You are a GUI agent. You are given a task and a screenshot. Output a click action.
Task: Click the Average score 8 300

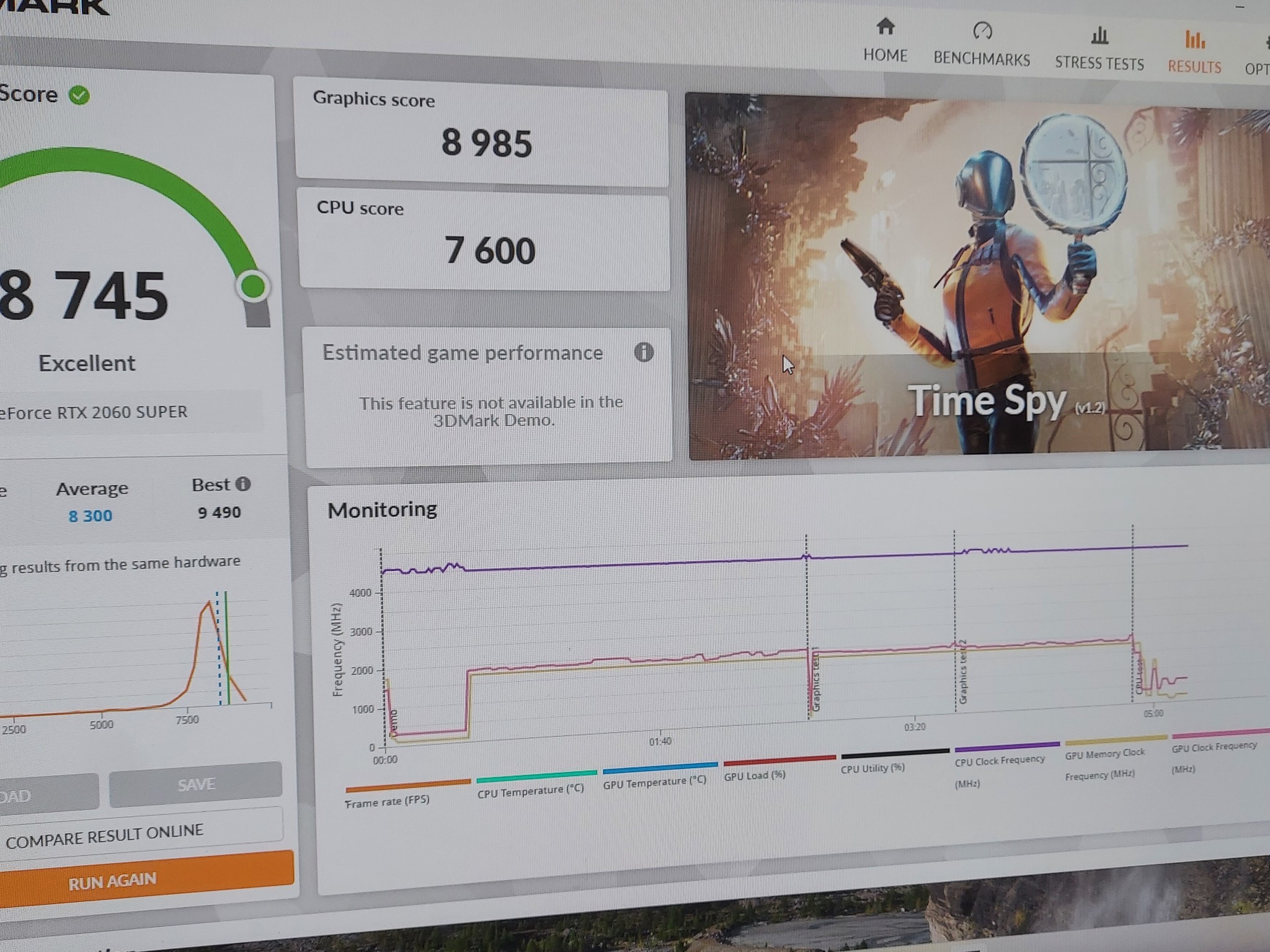[x=91, y=516]
